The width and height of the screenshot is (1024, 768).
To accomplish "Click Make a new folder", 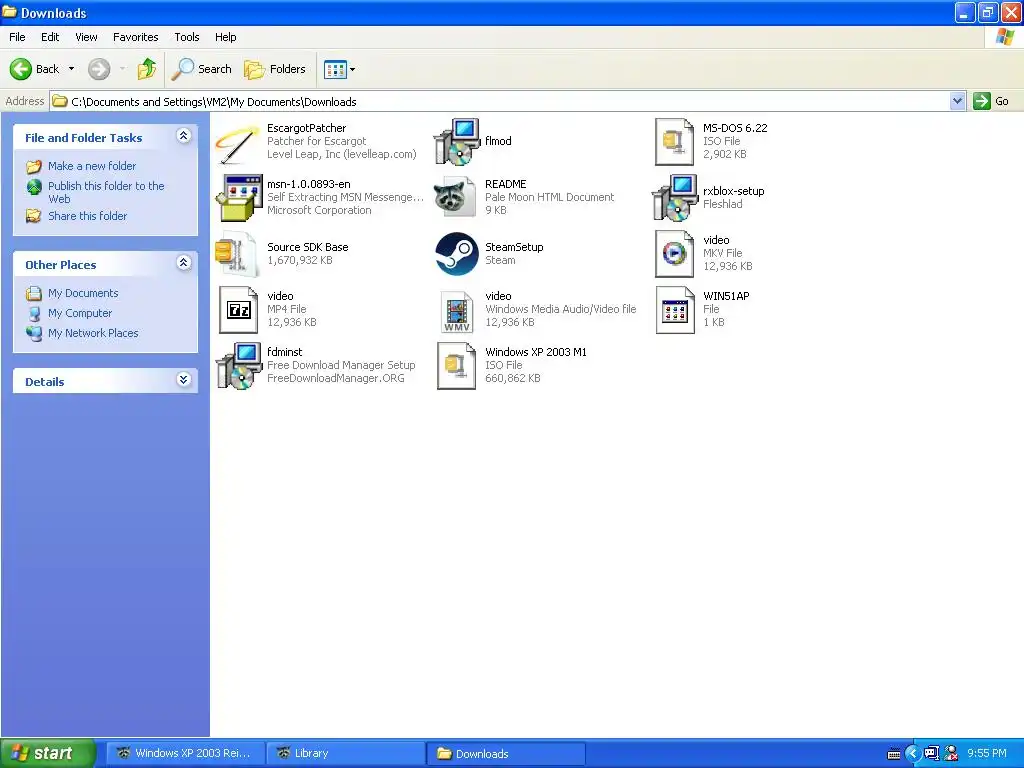I will [x=92, y=166].
